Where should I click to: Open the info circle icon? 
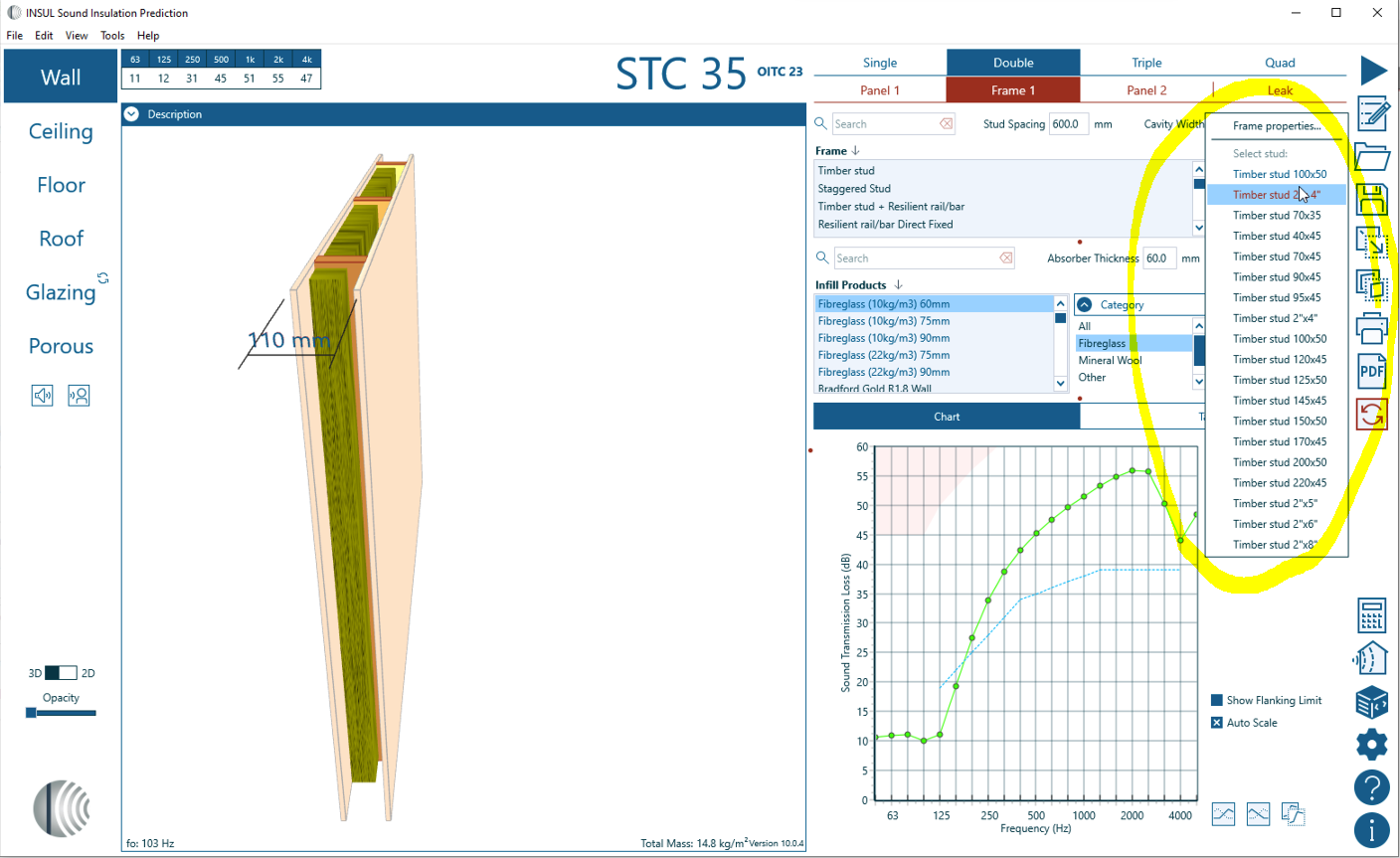pyautogui.click(x=1372, y=830)
